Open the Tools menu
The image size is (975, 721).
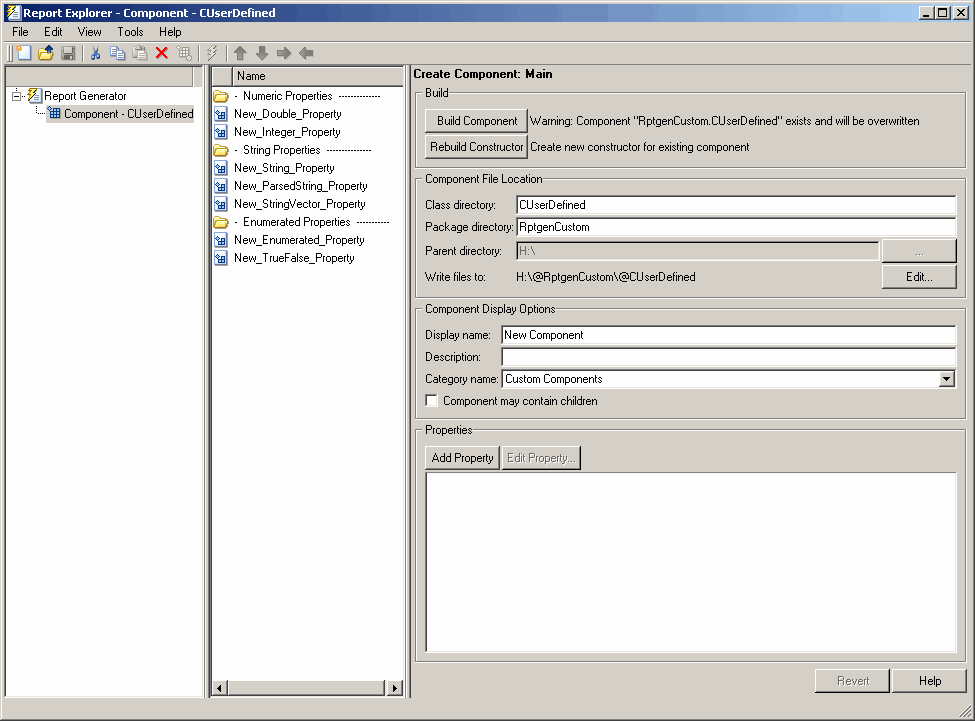point(130,32)
